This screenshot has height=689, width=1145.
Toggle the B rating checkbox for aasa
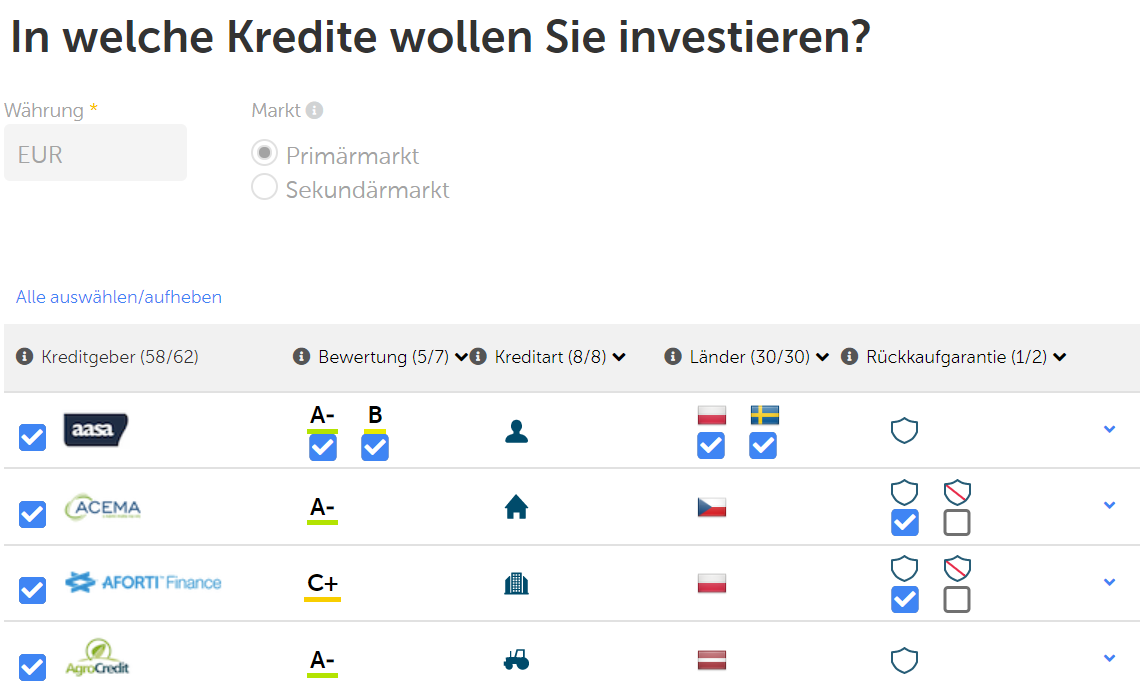(375, 447)
